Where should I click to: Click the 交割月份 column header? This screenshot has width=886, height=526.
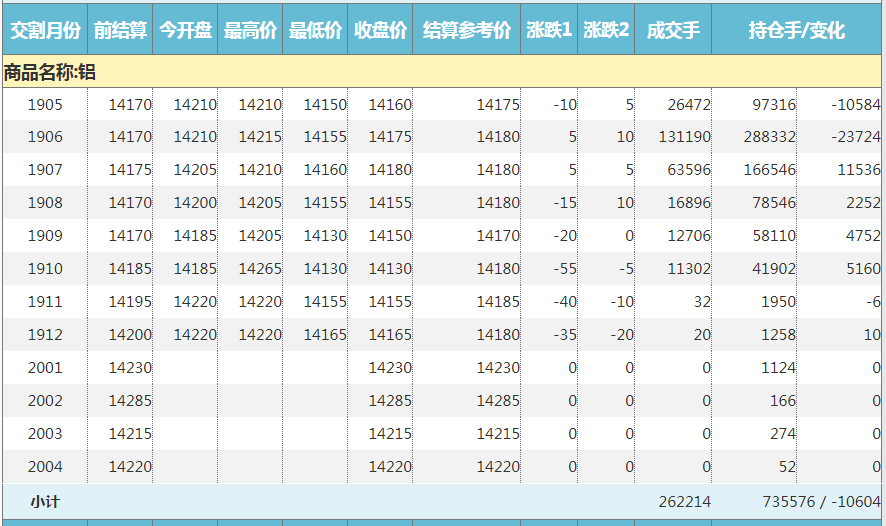(x=44, y=31)
